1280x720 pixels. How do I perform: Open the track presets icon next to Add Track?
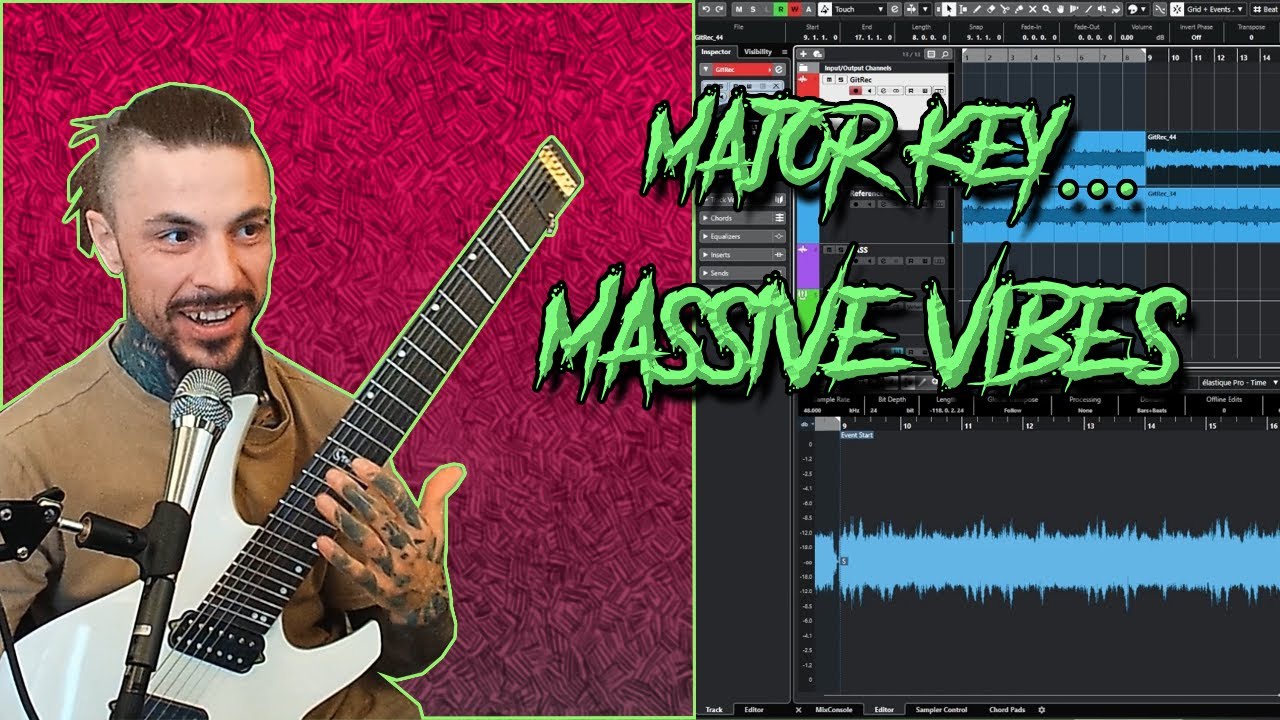point(817,54)
